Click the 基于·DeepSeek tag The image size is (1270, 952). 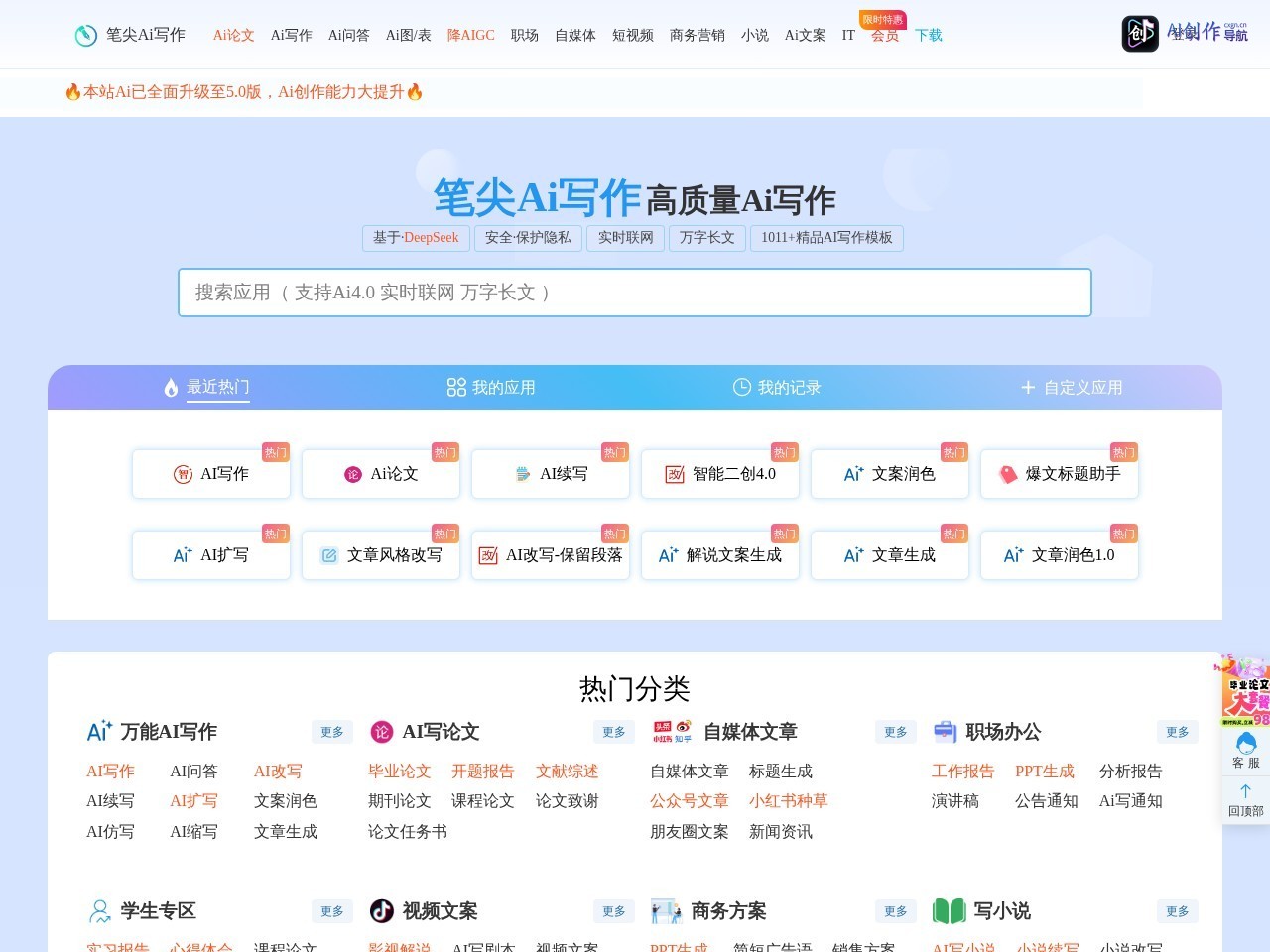(x=416, y=238)
